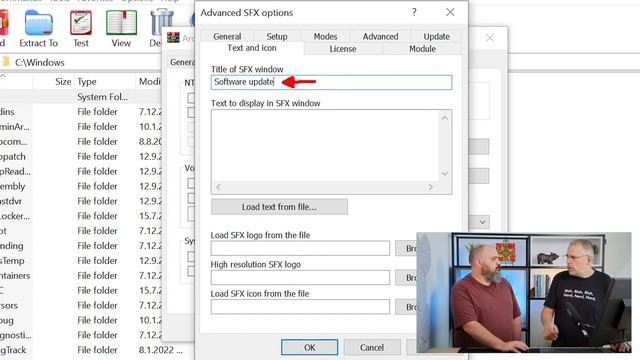
Task: Click the Cancel button
Action: click(x=372, y=347)
